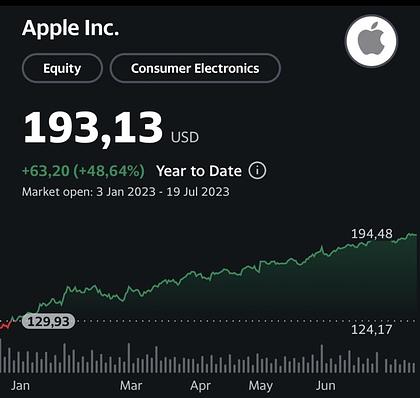Click the Jun axis label

coord(326,386)
